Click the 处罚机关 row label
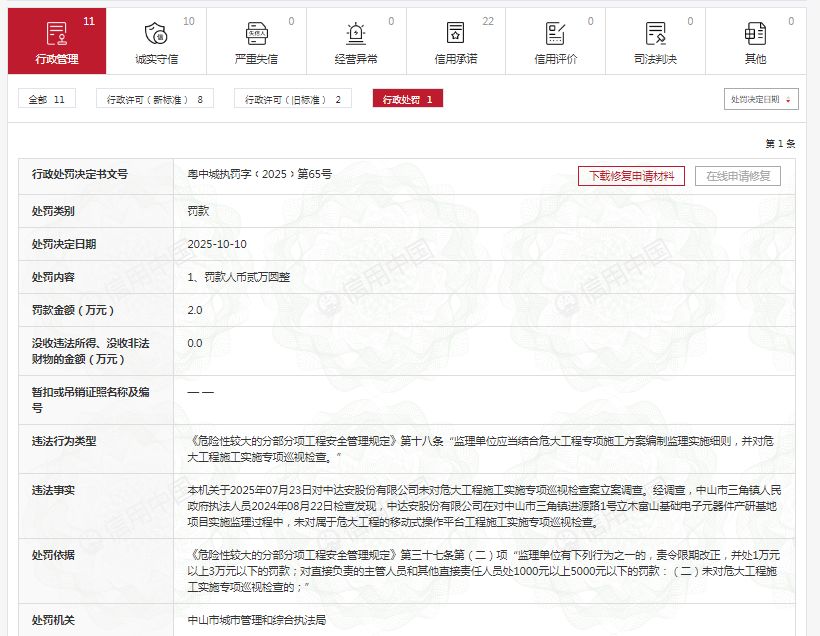820x636 pixels. point(53,620)
